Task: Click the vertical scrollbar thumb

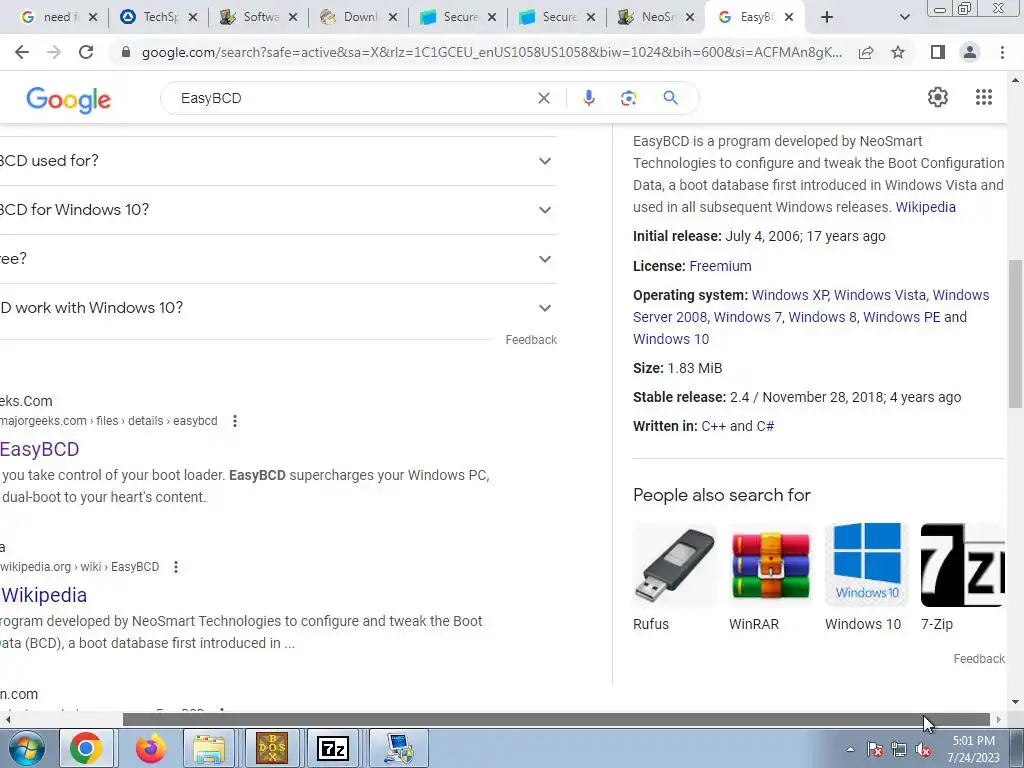Action: click(x=1016, y=334)
